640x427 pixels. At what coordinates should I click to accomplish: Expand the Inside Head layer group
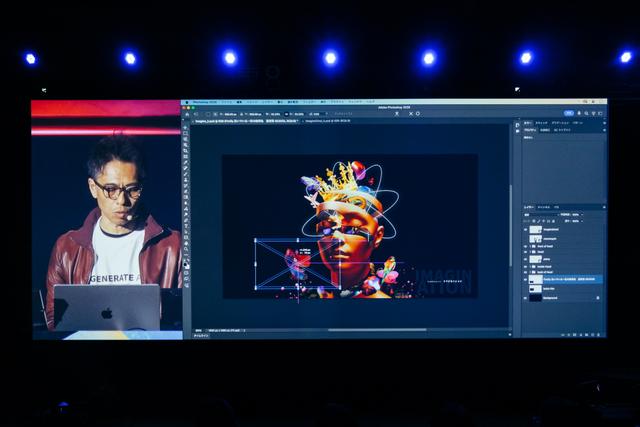[x=531, y=267]
